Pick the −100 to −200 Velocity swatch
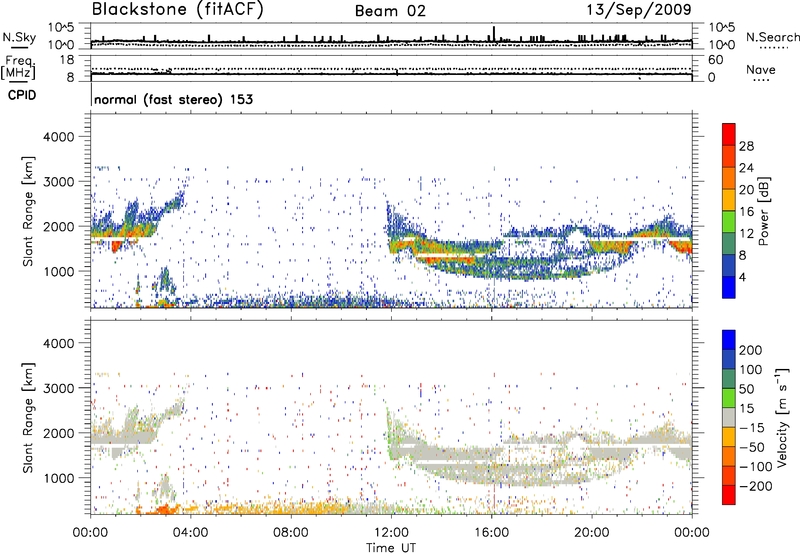Viewport: 800px width, 554px height. pyautogui.click(x=729, y=476)
